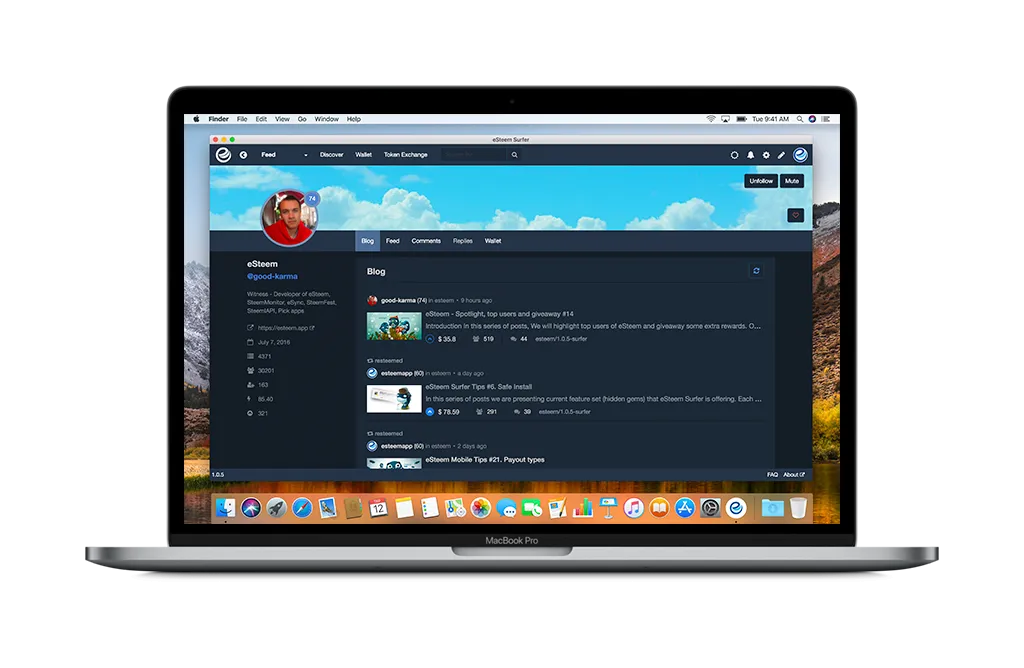Open the FAQ link in the footer
Viewport: 1024px width, 668px height.
[772, 475]
